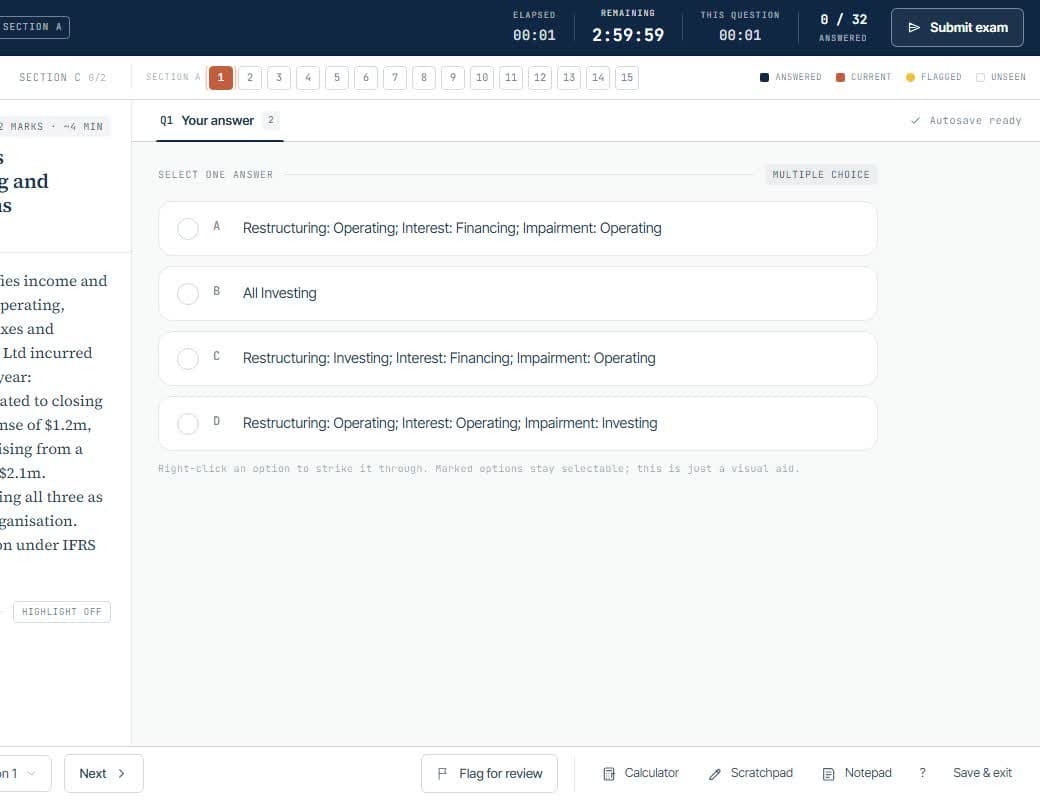Click Save & exit
This screenshot has height=800, width=1040.
[x=982, y=773]
